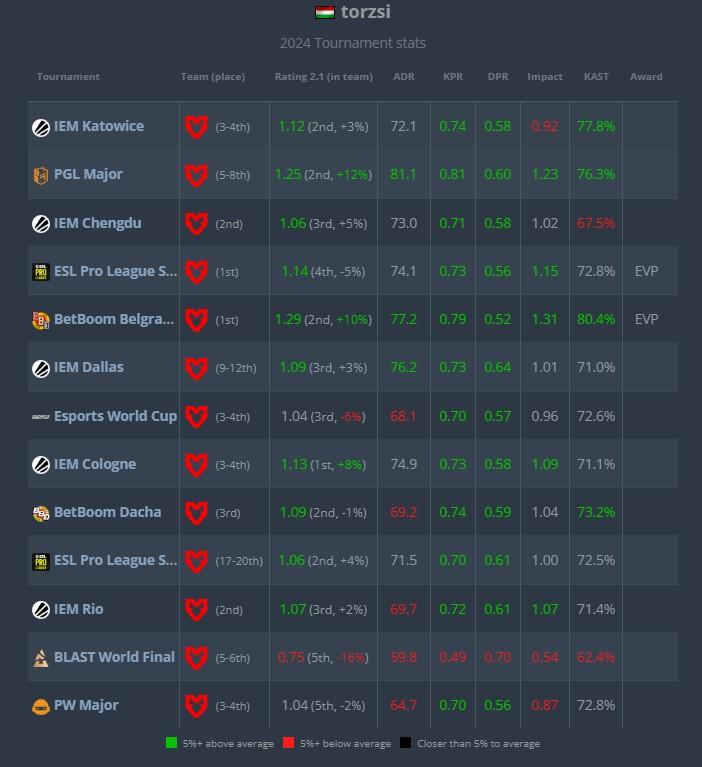The height and width of the screenshot is (767, 702).
Task: Click the IEM Katowice ESL tournament icon
Action: 40,127
